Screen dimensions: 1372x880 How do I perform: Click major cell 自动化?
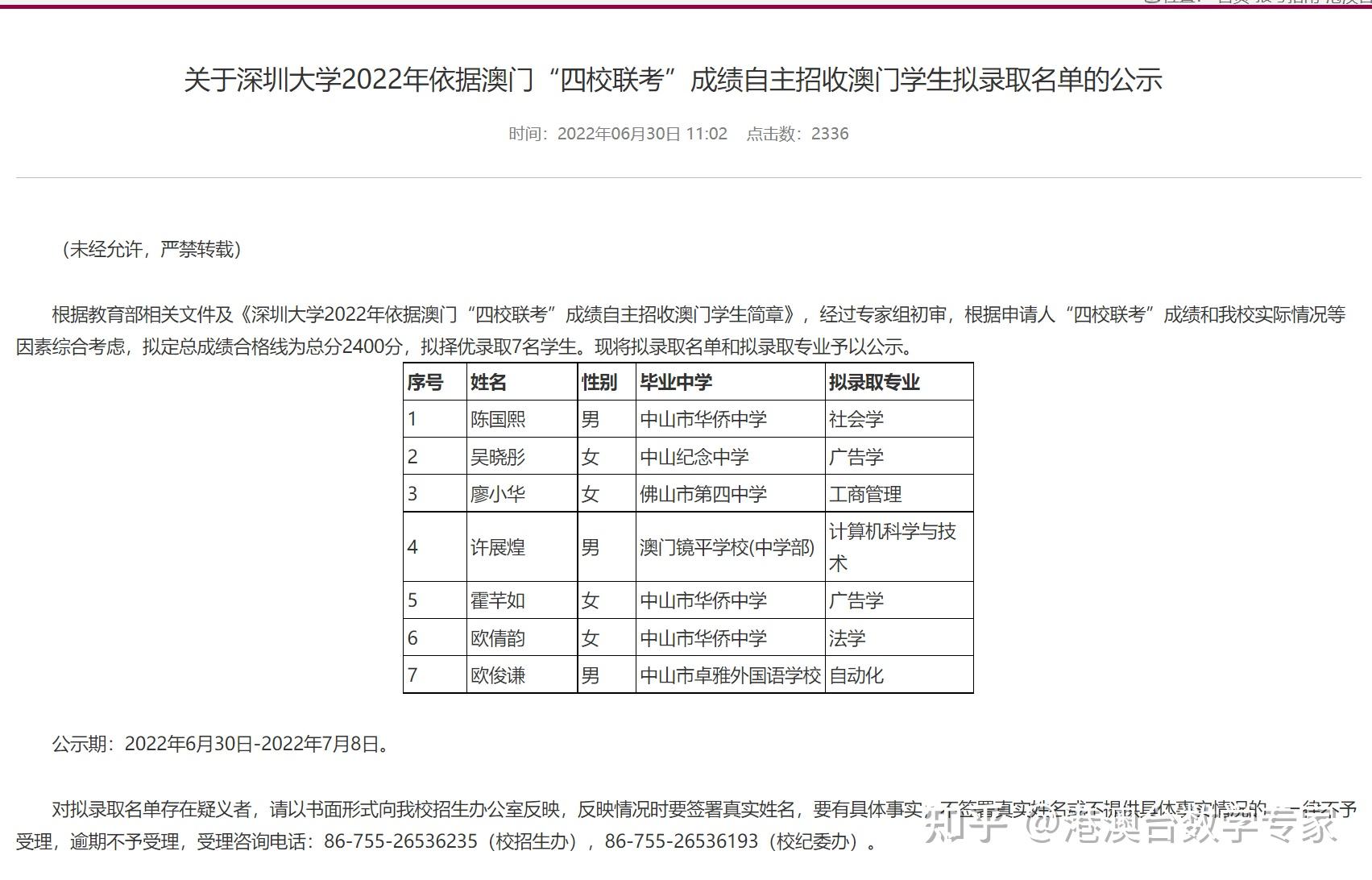tap(899, 675)
